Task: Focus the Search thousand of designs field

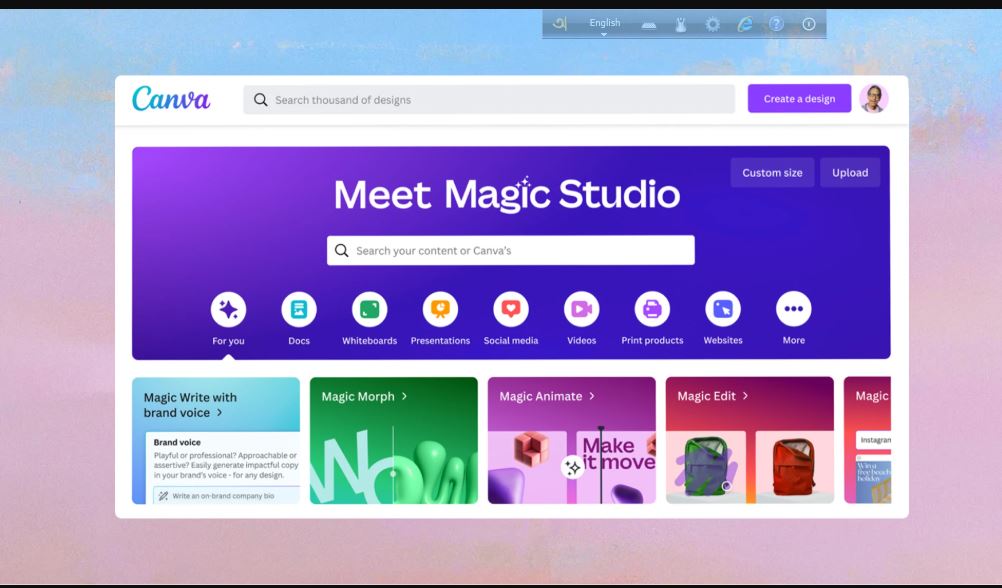Action: coord(489,100)
